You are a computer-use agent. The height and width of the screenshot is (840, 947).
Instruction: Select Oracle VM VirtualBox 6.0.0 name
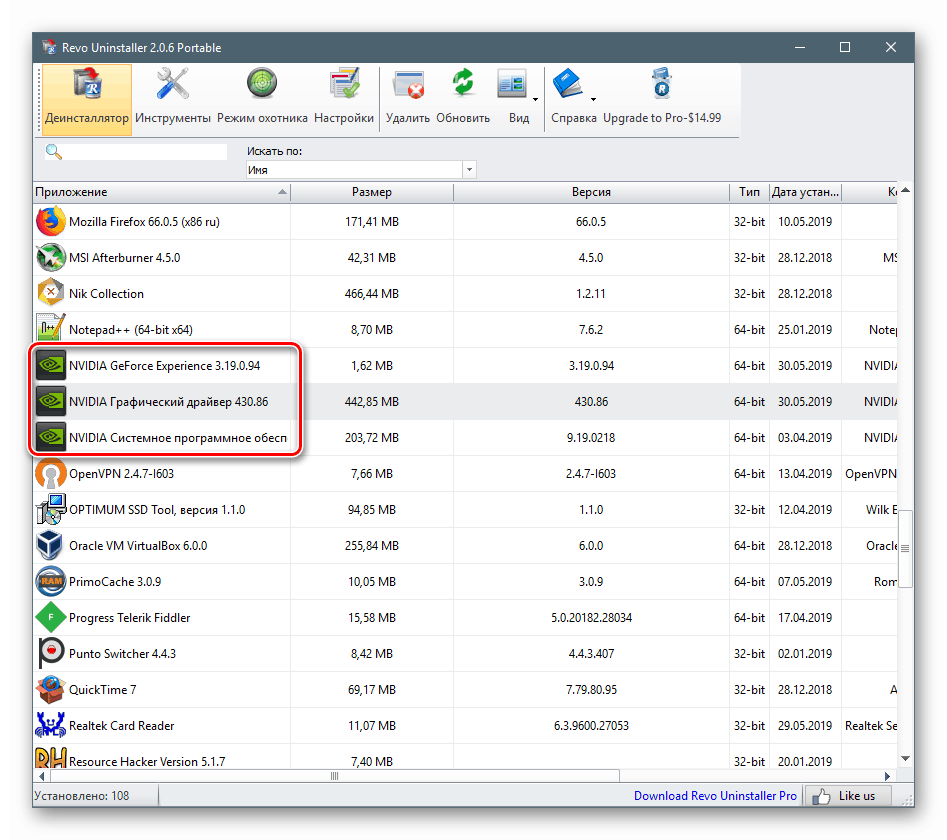pos(138,546)
